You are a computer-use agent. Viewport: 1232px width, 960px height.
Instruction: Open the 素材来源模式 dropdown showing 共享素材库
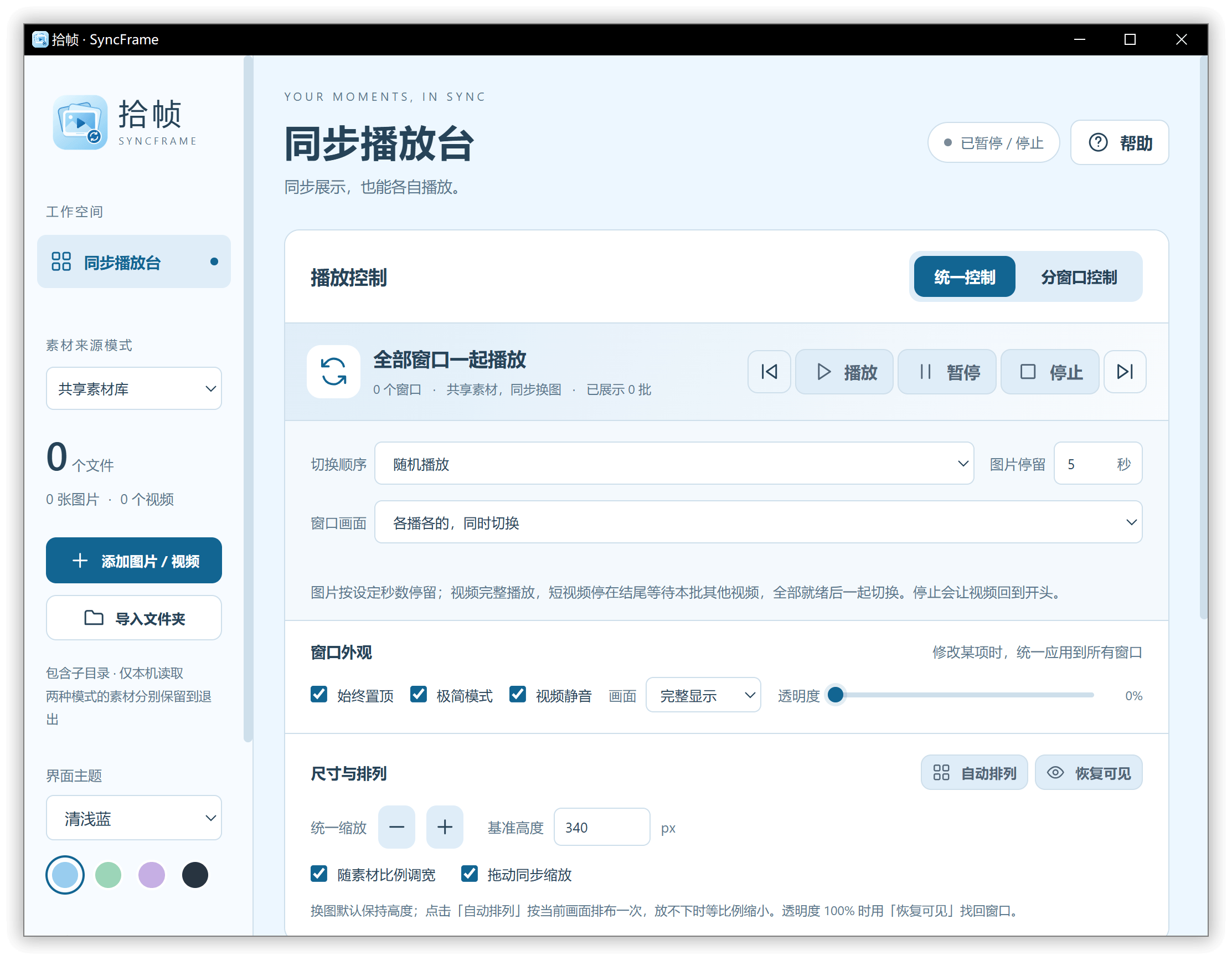(x=133, y=389)
